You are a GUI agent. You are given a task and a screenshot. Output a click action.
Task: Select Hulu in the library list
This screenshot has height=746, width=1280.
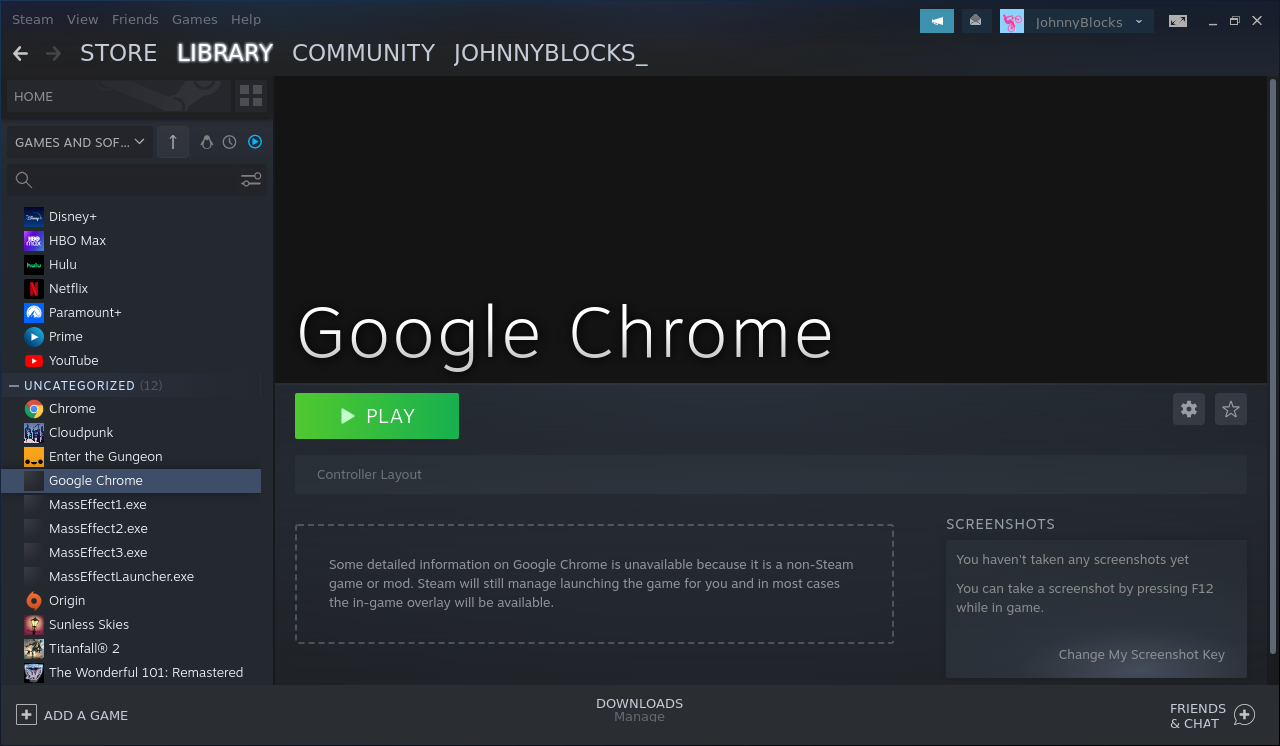[x=131, y=264]
